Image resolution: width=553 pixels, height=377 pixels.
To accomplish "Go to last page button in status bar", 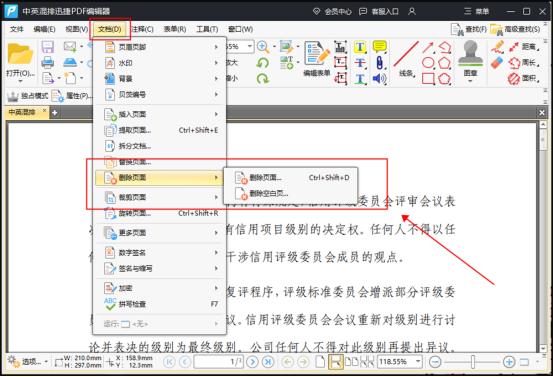I will pyautogui.click(x=268, y=362).
